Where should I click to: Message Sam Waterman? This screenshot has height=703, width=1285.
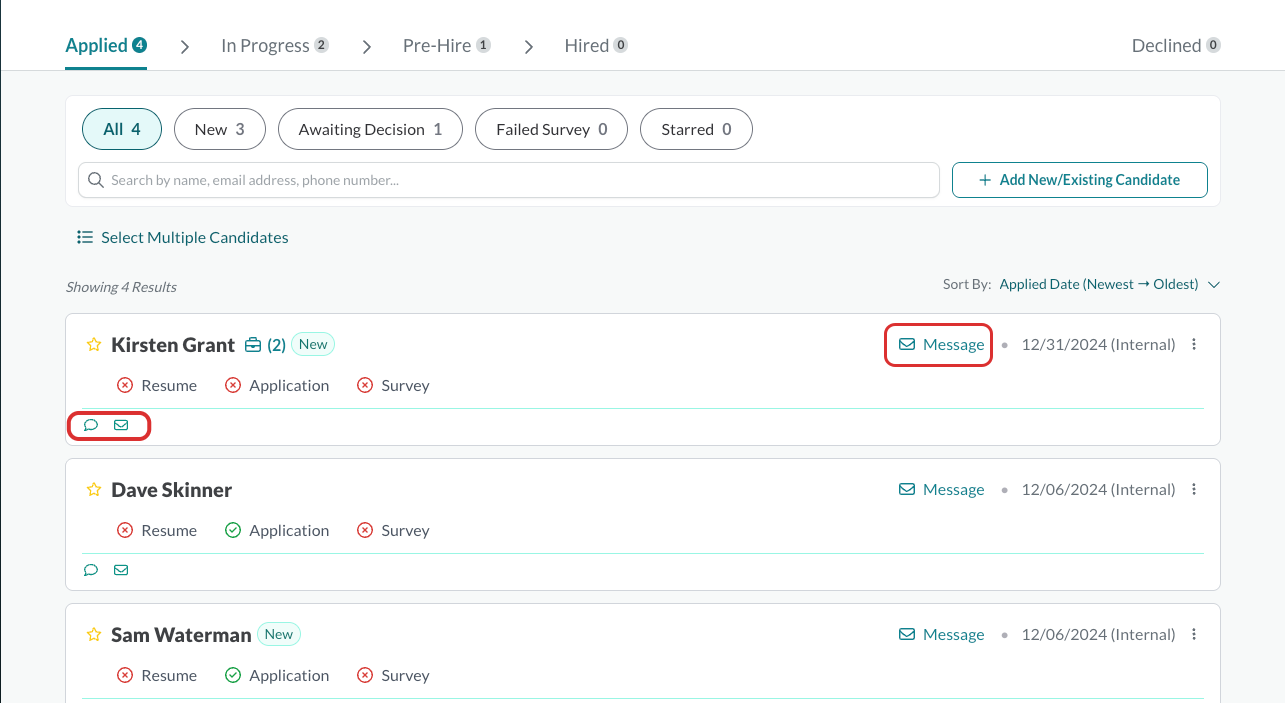[941, 635]
